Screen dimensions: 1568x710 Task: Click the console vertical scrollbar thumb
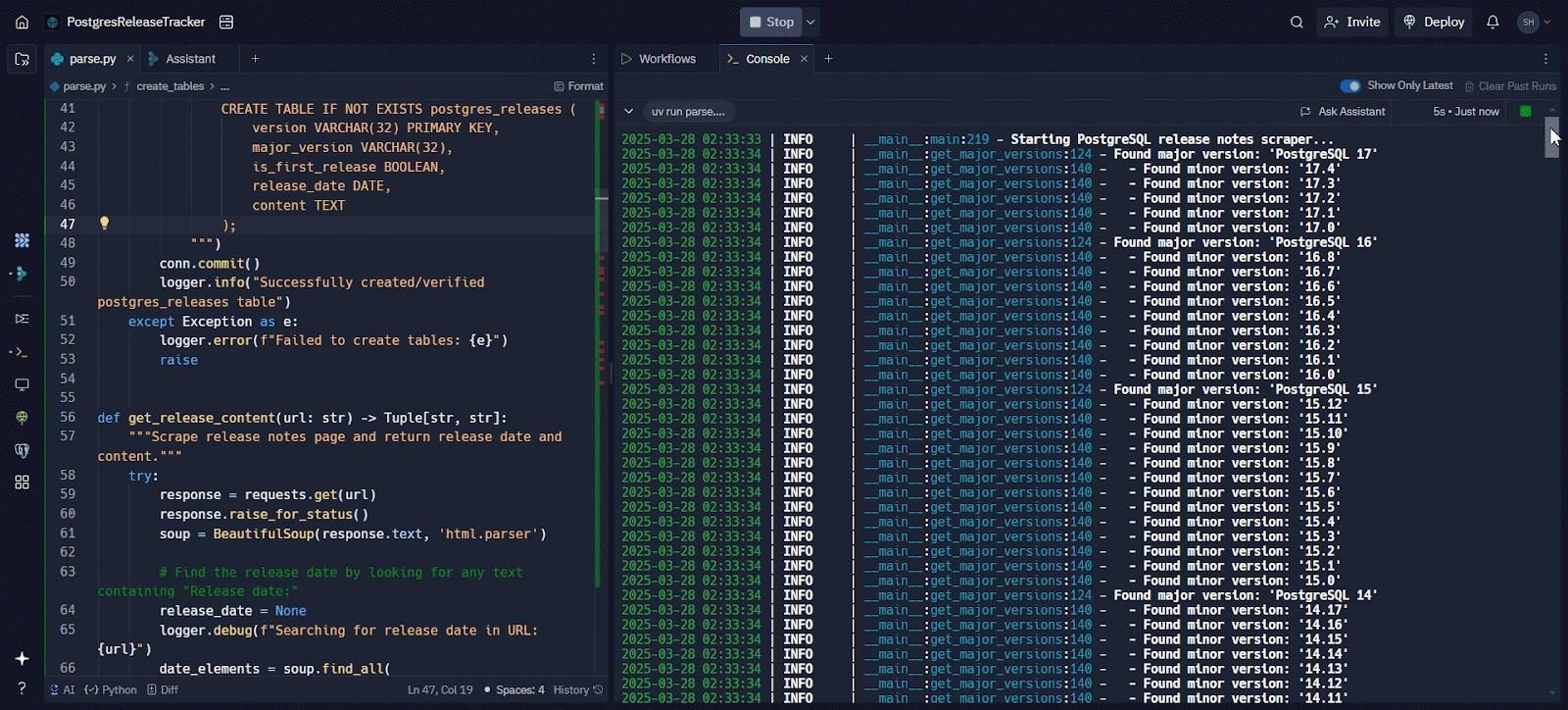1552,136
